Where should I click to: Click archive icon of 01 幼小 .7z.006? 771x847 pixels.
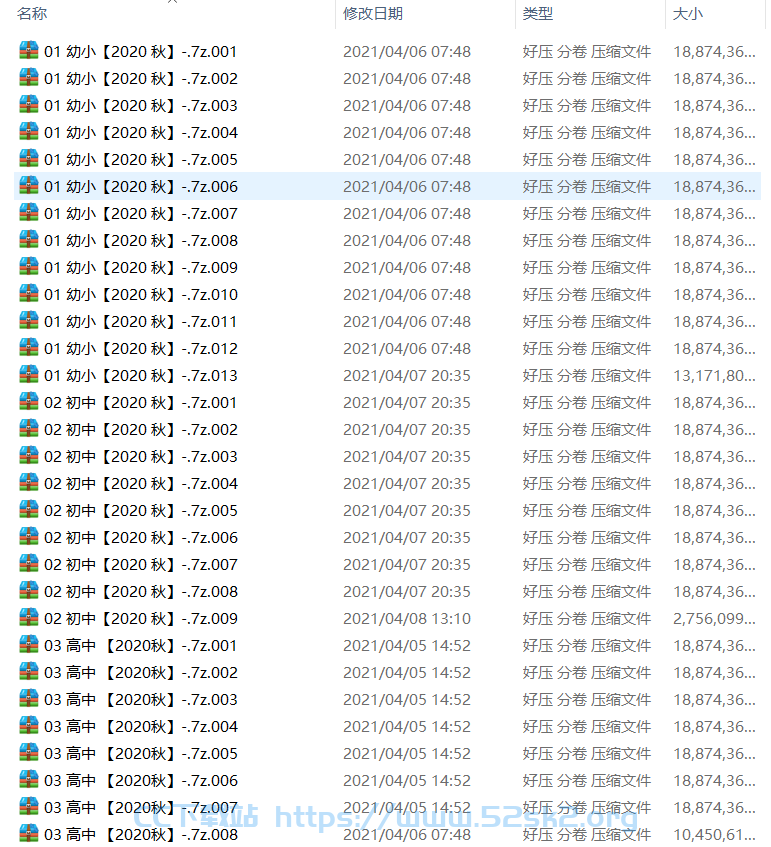click(29, 186)
